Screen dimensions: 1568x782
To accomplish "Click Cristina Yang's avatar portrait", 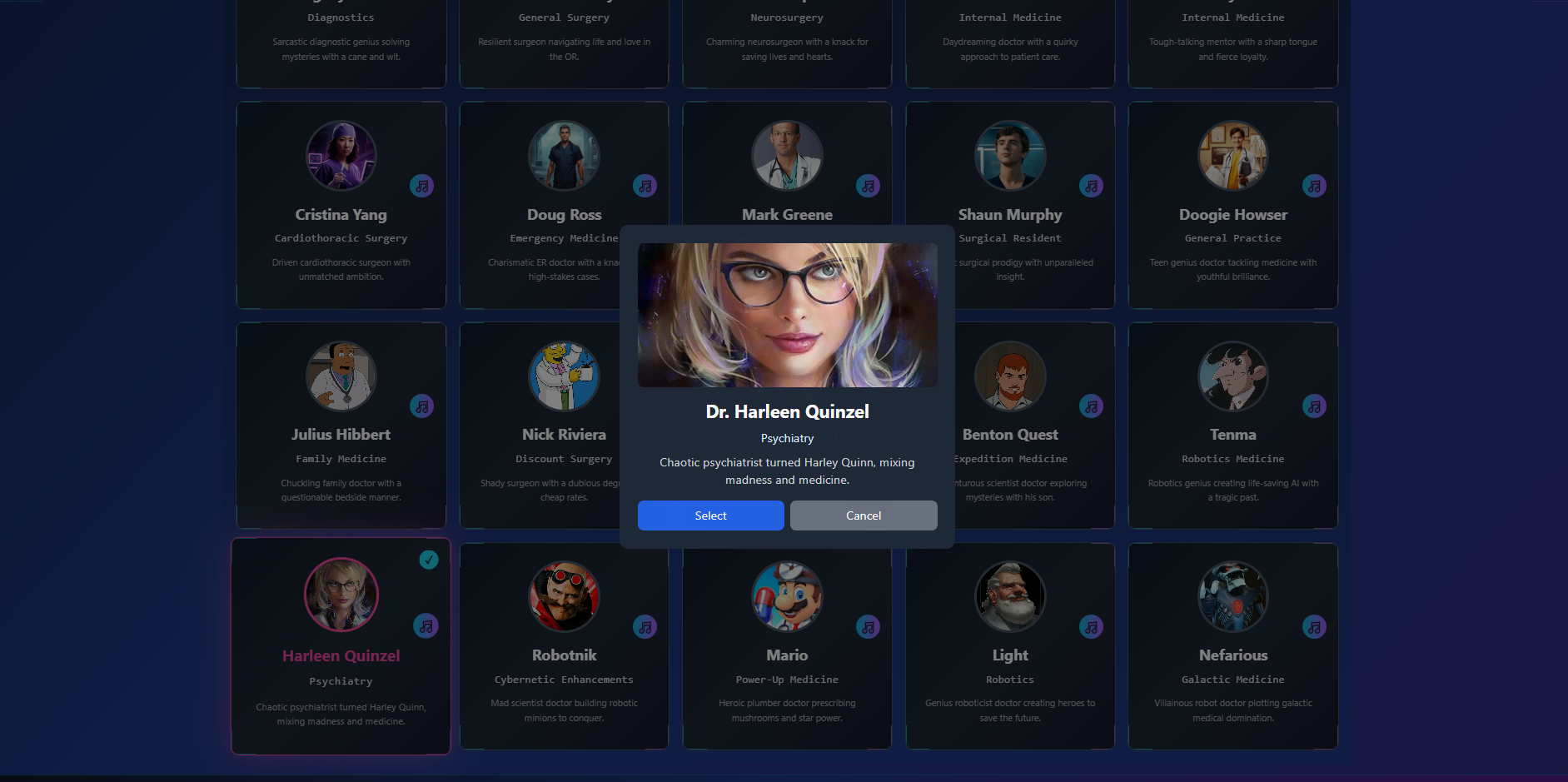I will [x=341, y=156].
